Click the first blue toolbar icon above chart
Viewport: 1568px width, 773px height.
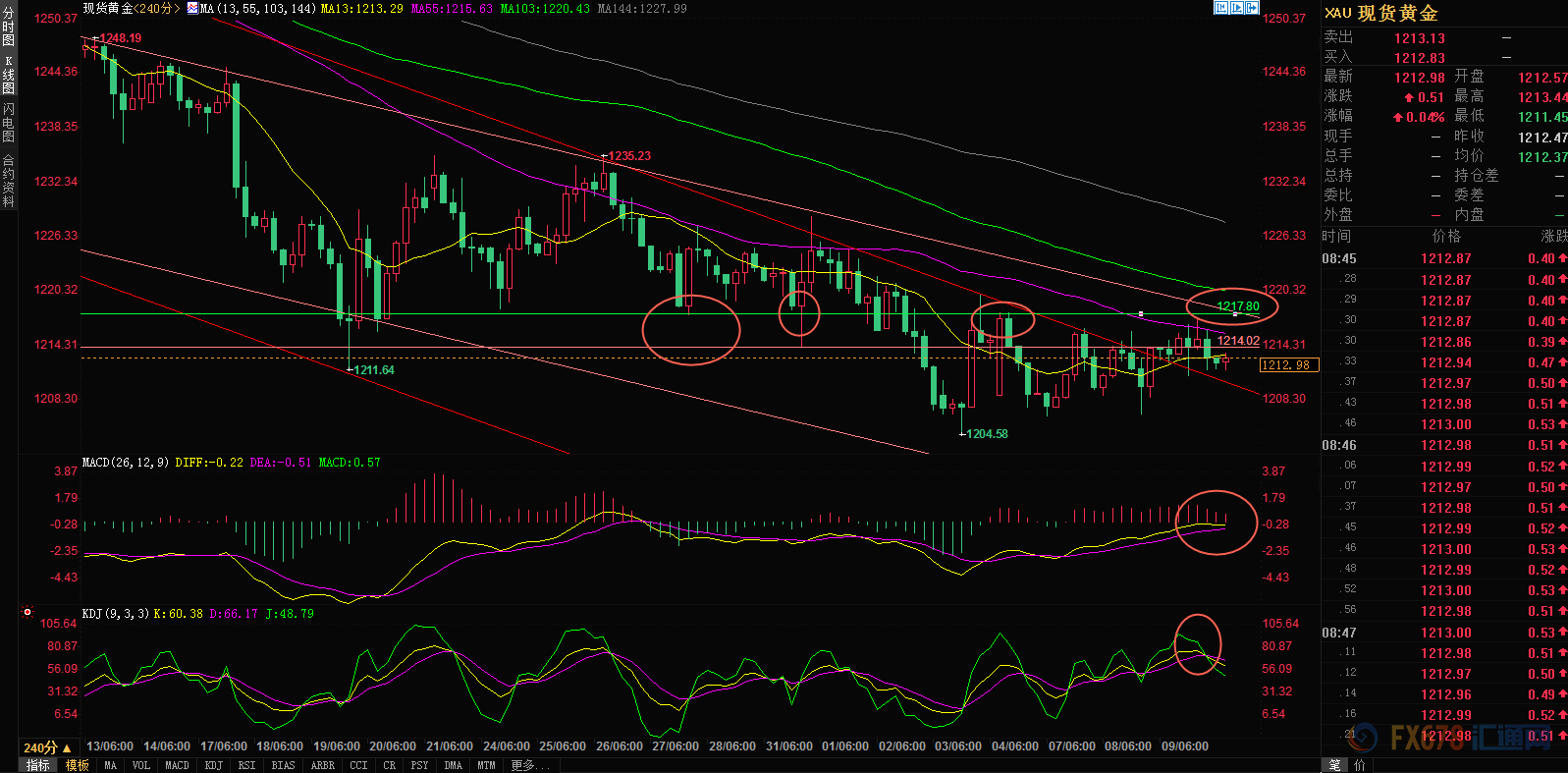click(1221, 8)
